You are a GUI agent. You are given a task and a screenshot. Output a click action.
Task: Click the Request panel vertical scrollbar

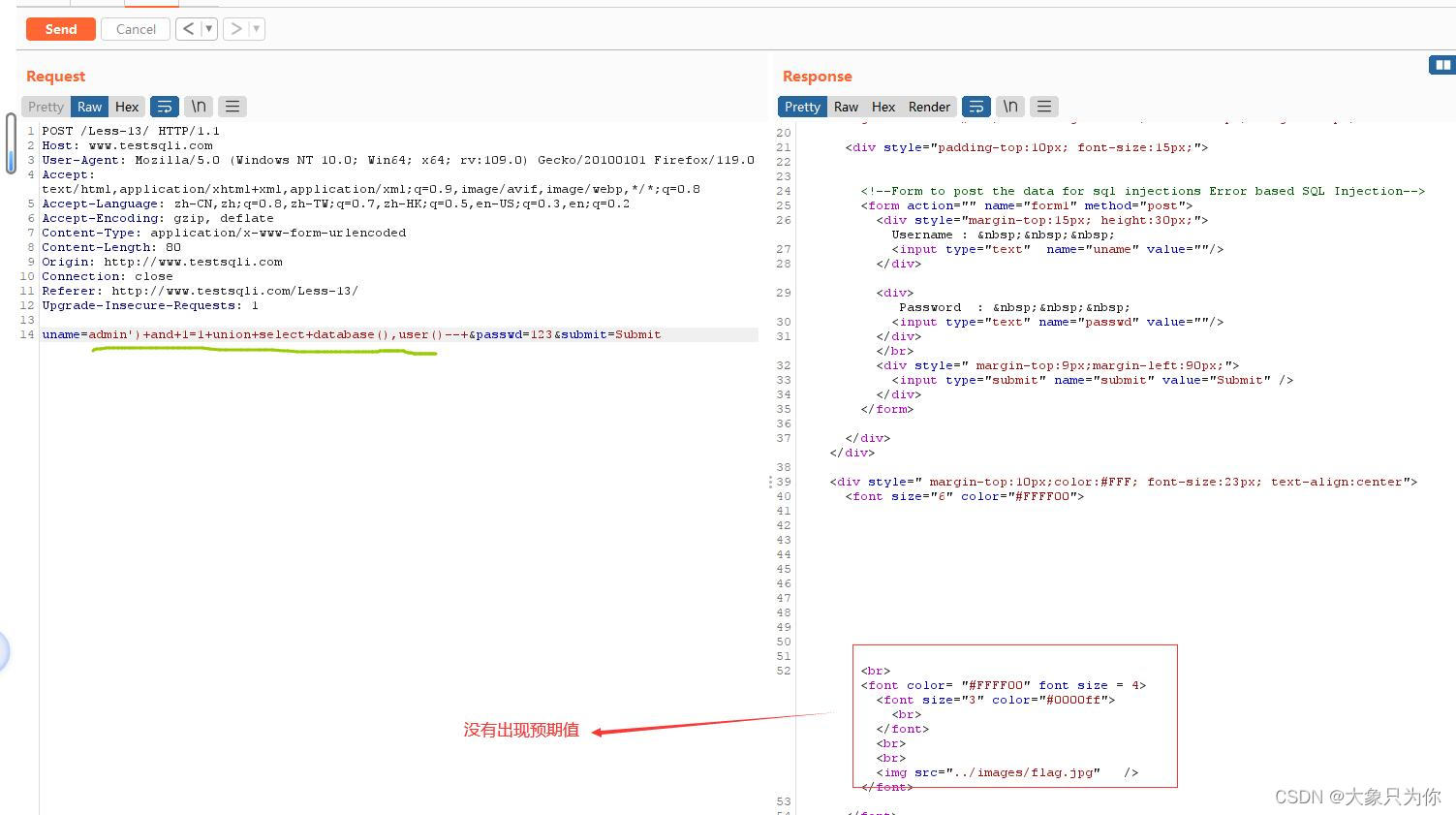(11, 143)
